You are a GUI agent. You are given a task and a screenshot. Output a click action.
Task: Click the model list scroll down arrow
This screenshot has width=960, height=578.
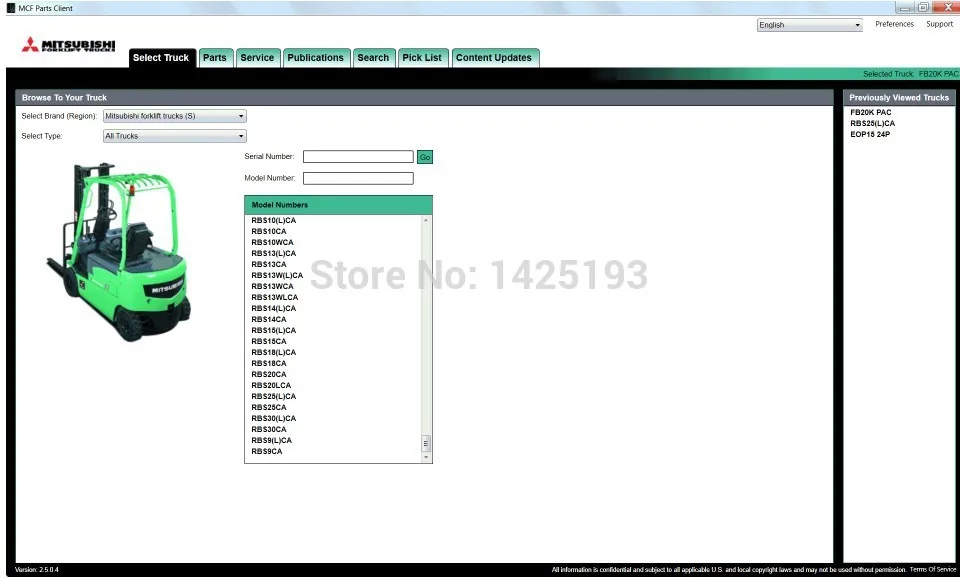click(x=426, y=457)
